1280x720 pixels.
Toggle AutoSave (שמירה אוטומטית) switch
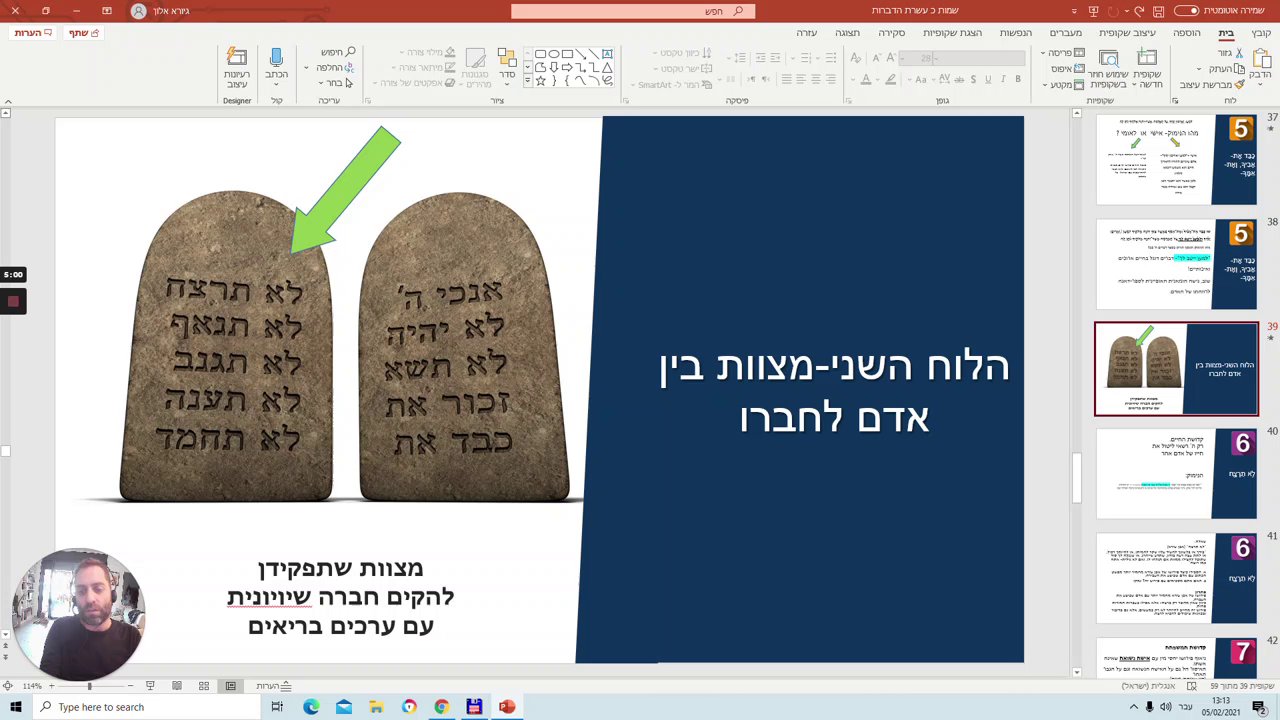tap(1187, 11)
